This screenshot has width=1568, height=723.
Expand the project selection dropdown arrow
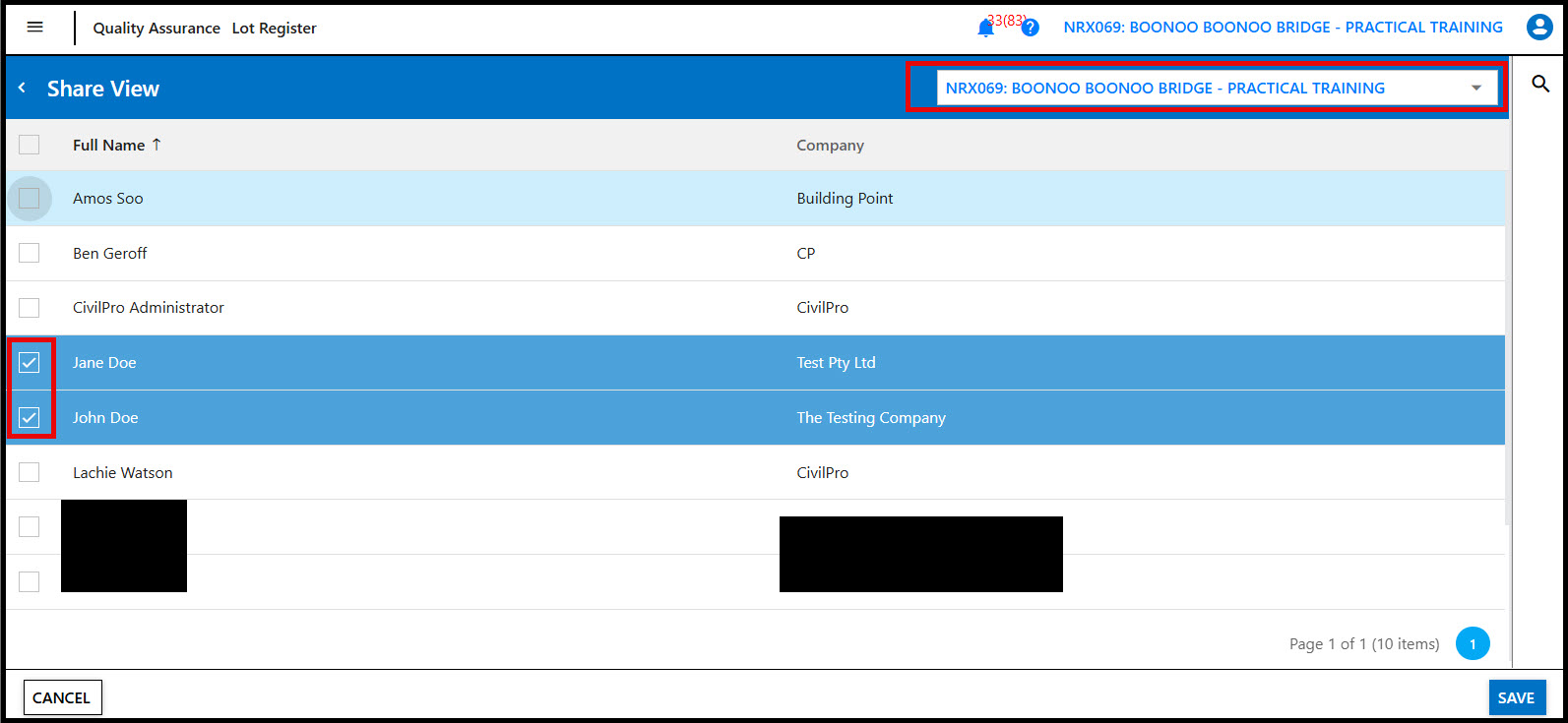[x=1475, y=89]
